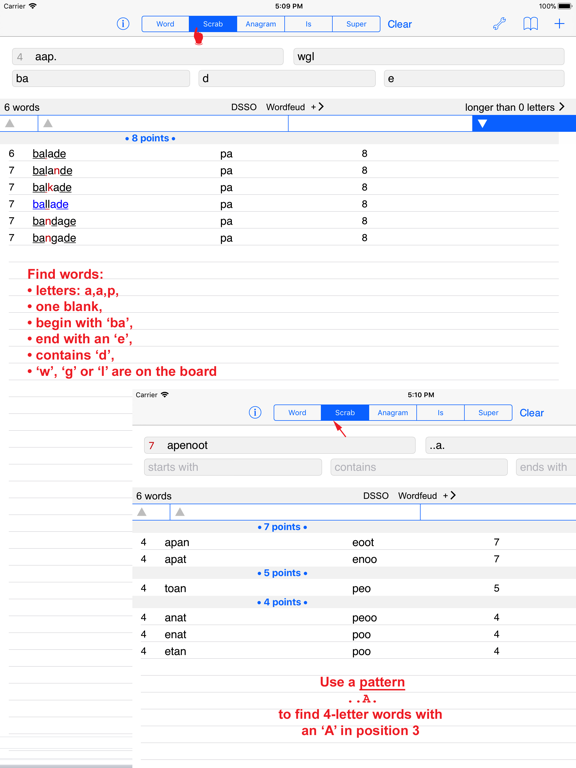
Task: Open the wrench settings icon
Action: [x=499, y=24]
